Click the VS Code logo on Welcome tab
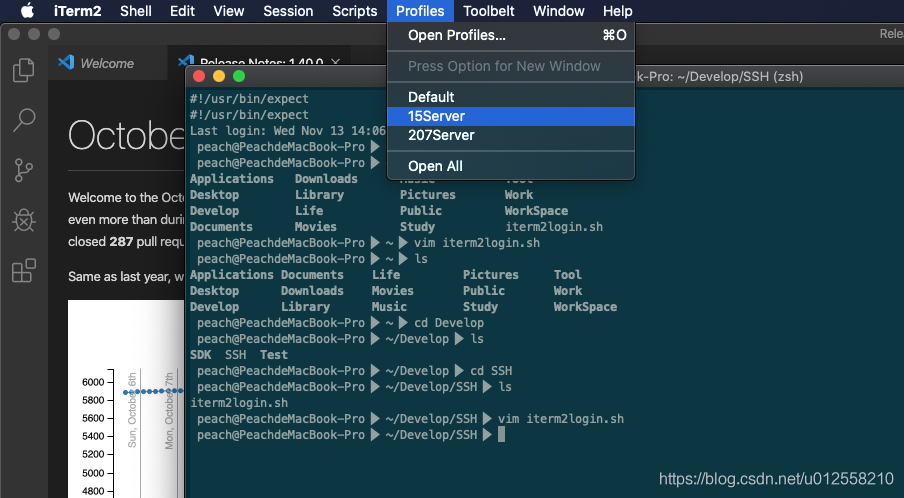This screenshot has width=904, height=498. (x=66, y=62)
